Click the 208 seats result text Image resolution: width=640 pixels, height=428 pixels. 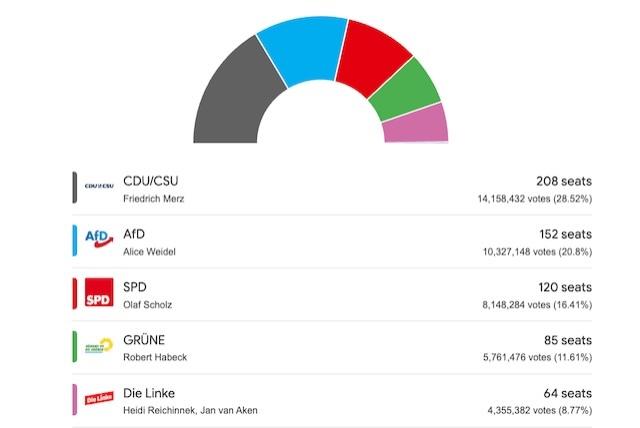564,181
